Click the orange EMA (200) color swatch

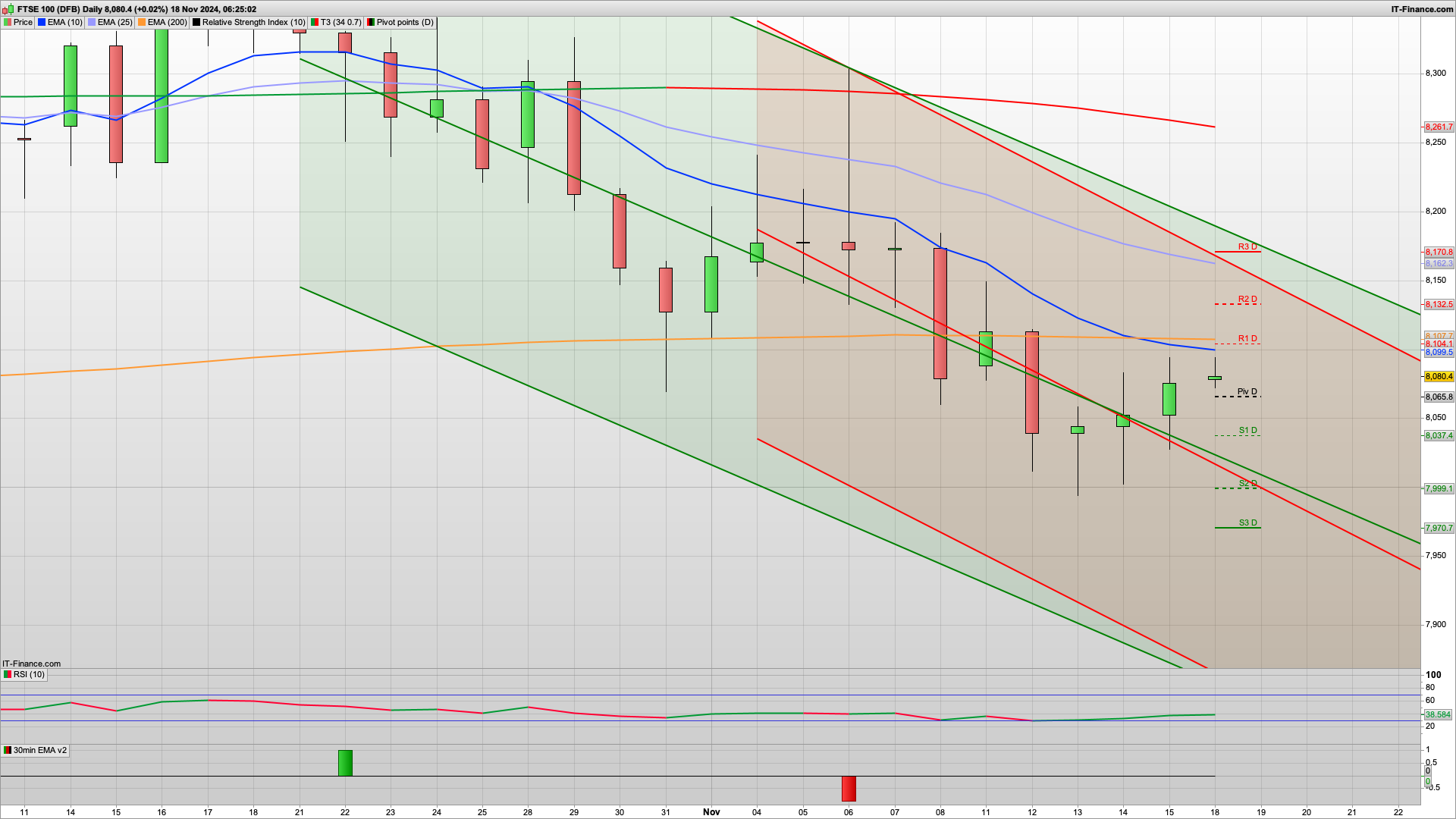tap(142, 22)
